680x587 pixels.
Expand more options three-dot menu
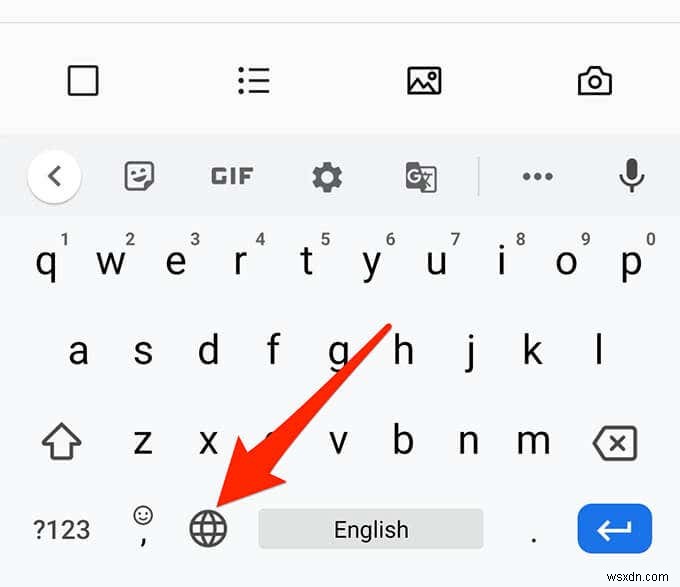[x=538, y=176]
